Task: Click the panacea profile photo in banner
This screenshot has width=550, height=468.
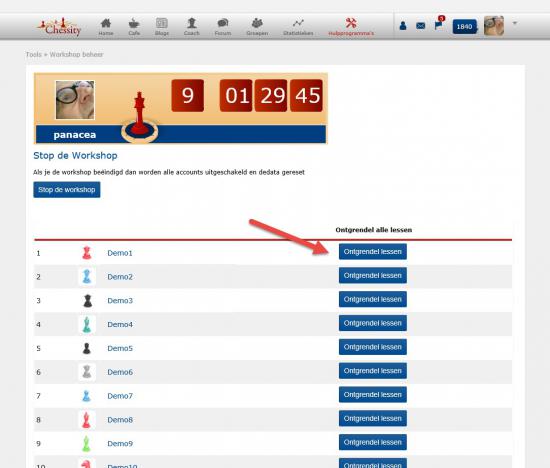Action: pos(75,100)
